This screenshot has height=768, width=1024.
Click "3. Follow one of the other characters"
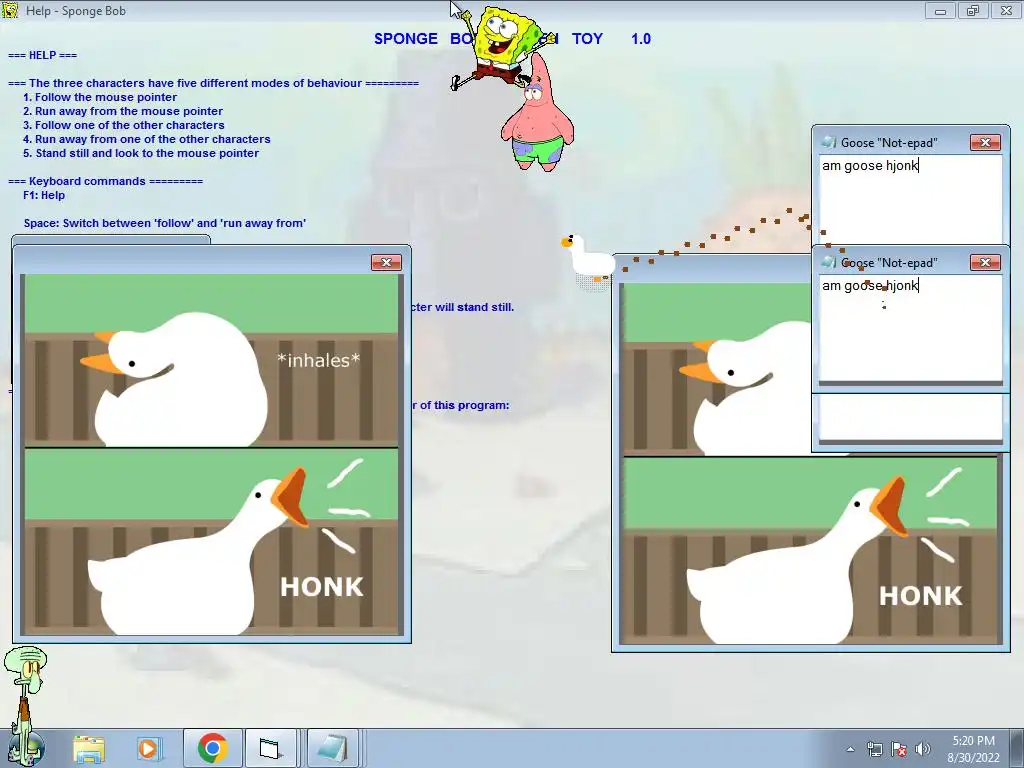point(123,125)
